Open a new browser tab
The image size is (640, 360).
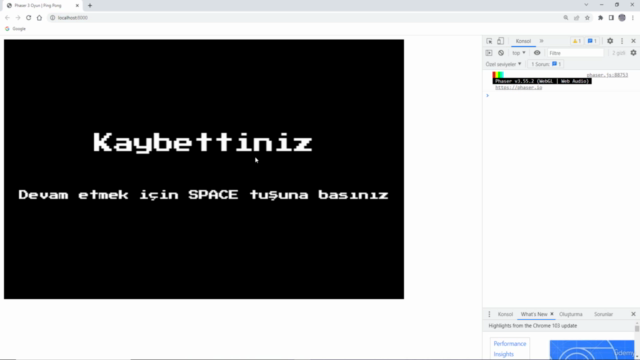pos(90,6)
